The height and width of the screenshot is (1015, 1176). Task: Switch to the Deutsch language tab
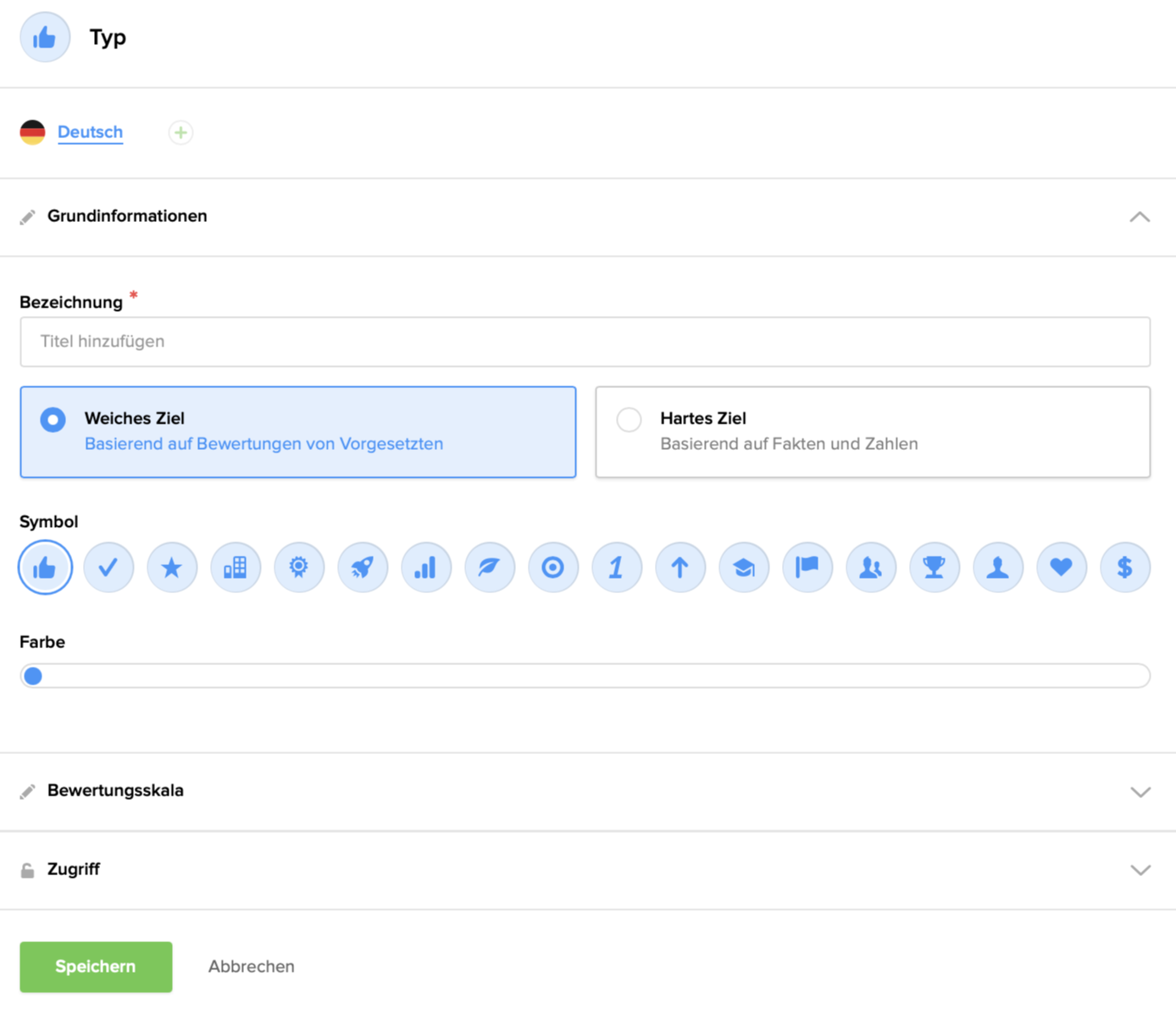coord(90,132)
